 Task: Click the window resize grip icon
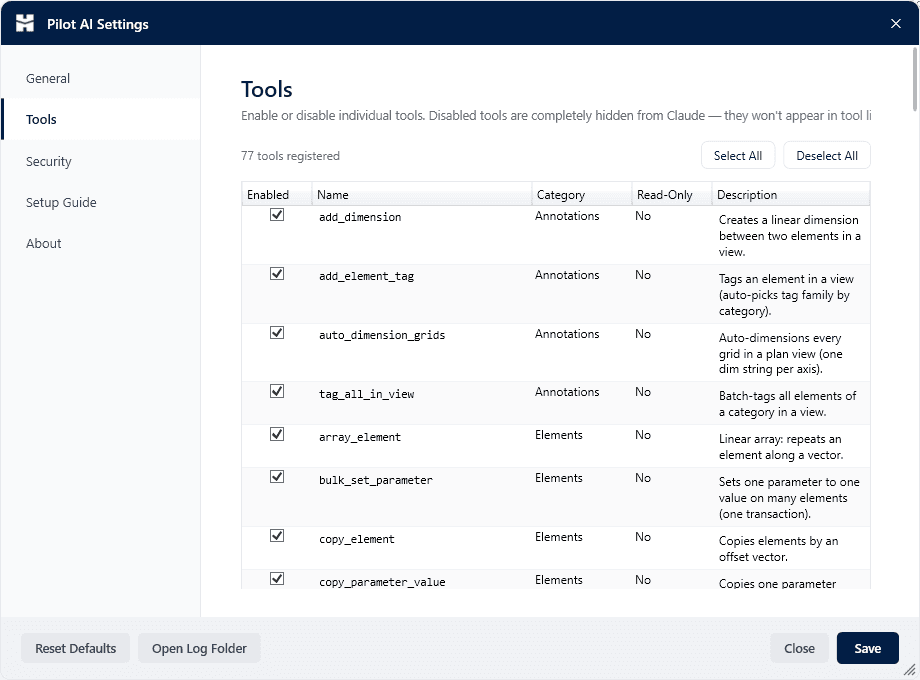click(x=909, y=669)
